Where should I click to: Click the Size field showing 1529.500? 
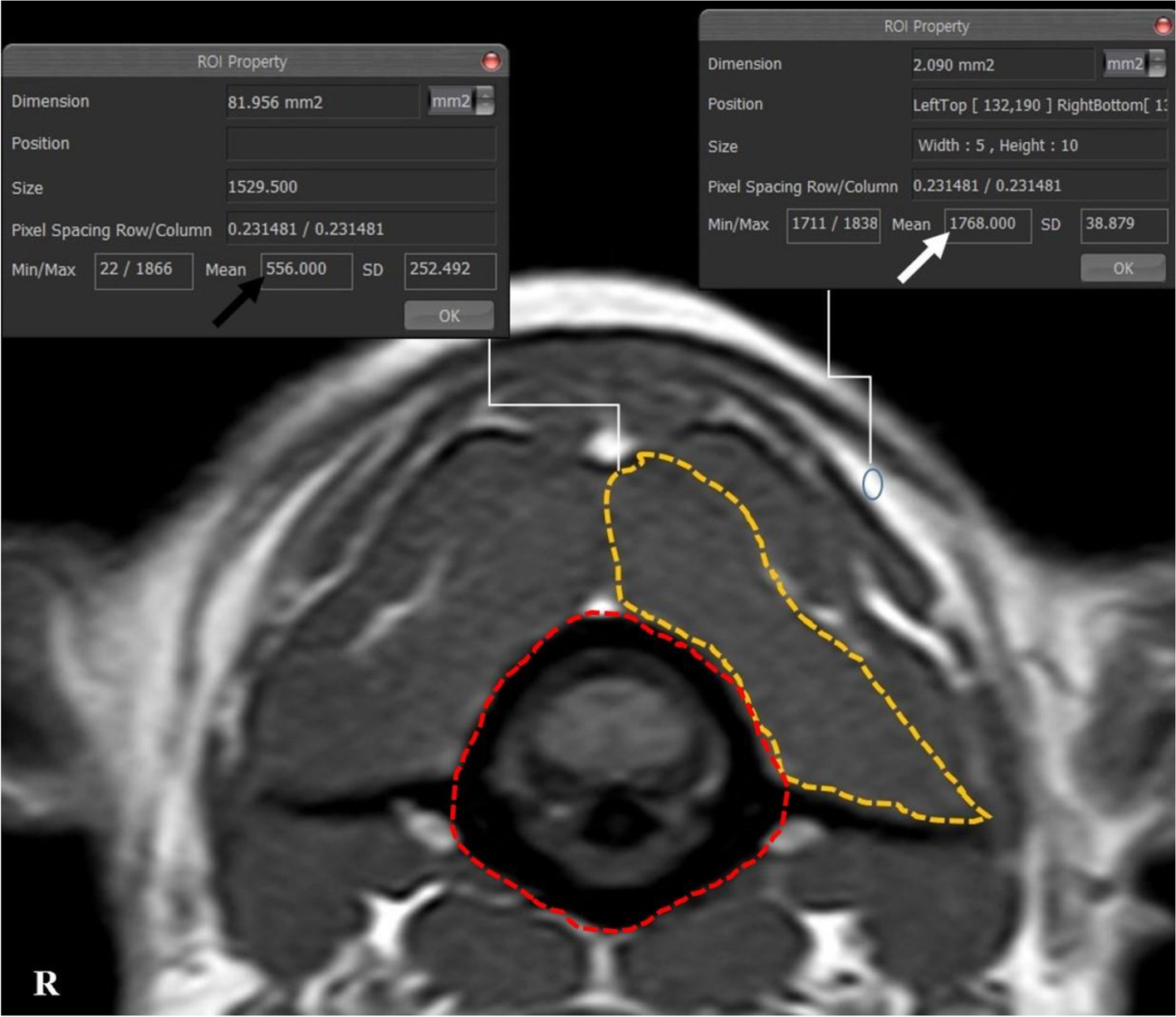click(x=361, y=187)
